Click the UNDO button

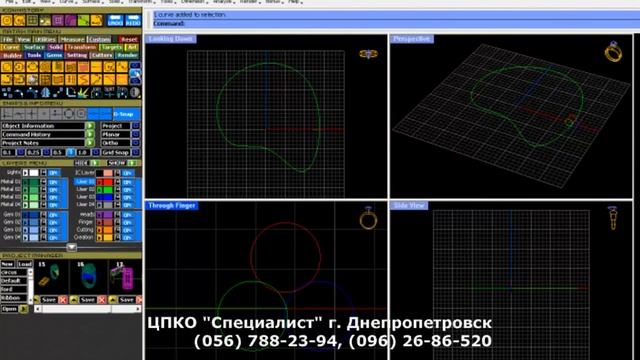115,20
